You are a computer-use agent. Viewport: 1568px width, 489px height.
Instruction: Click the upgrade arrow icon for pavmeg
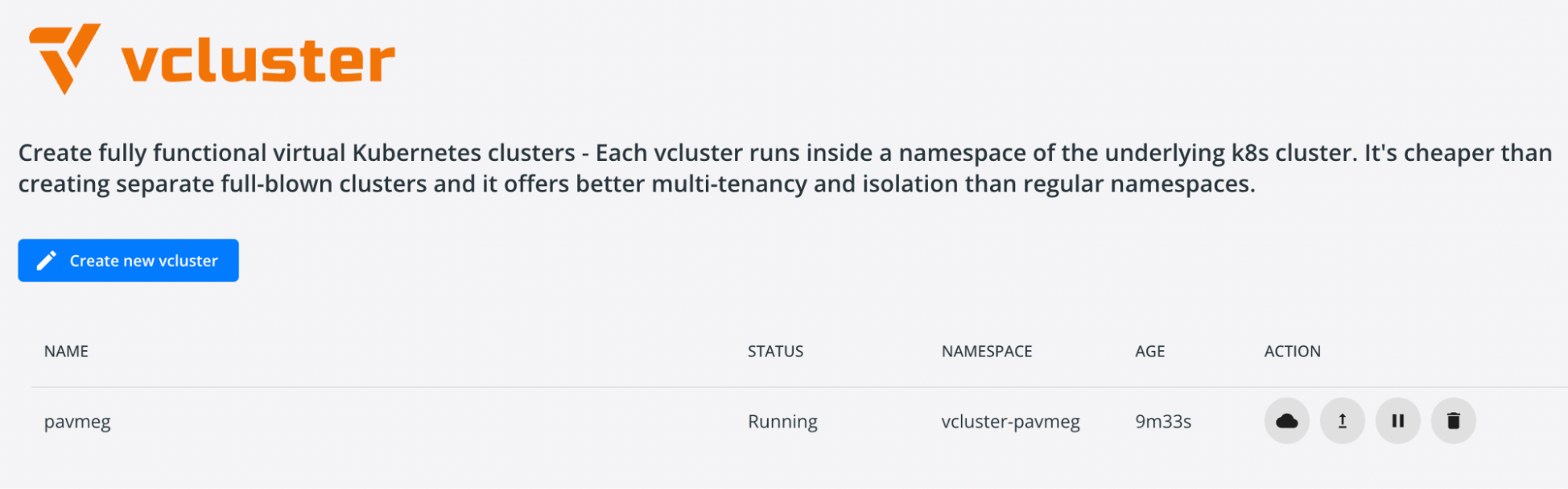coord(1342,421)
